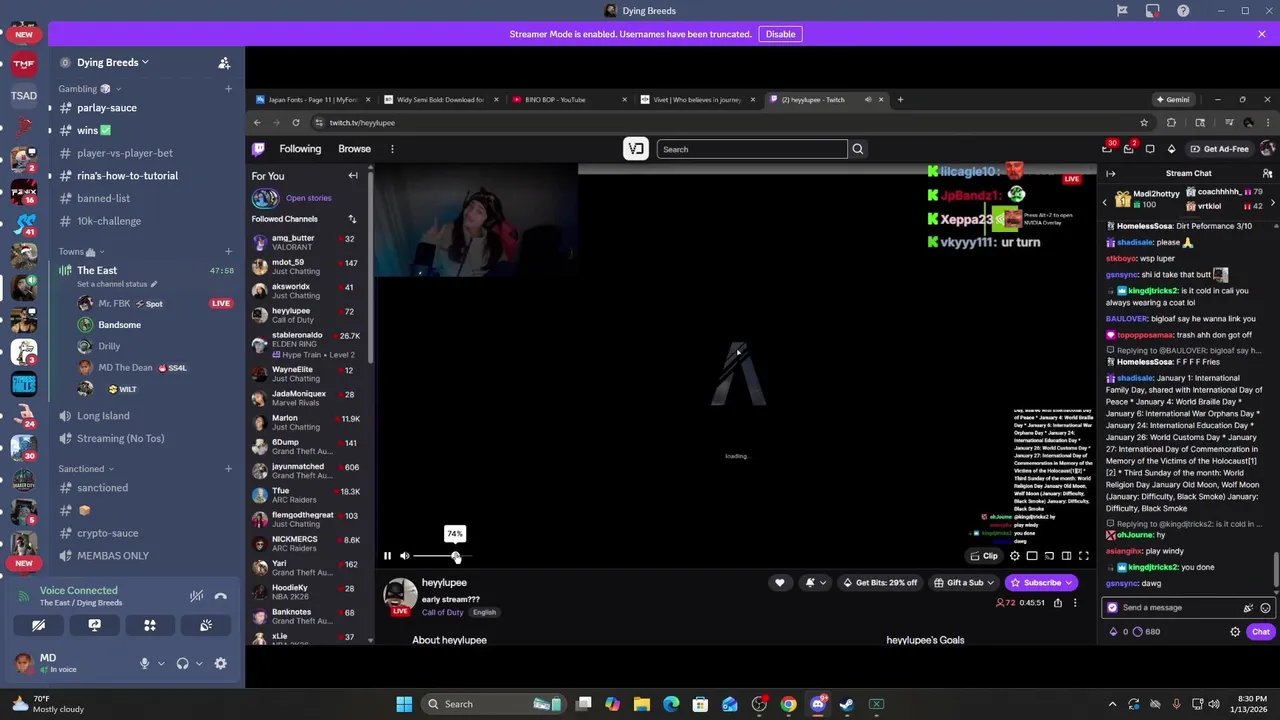The height and width of the screenshot is (720, 1280).
Task: Open headphone output options arrow
Action: (199, 663)
